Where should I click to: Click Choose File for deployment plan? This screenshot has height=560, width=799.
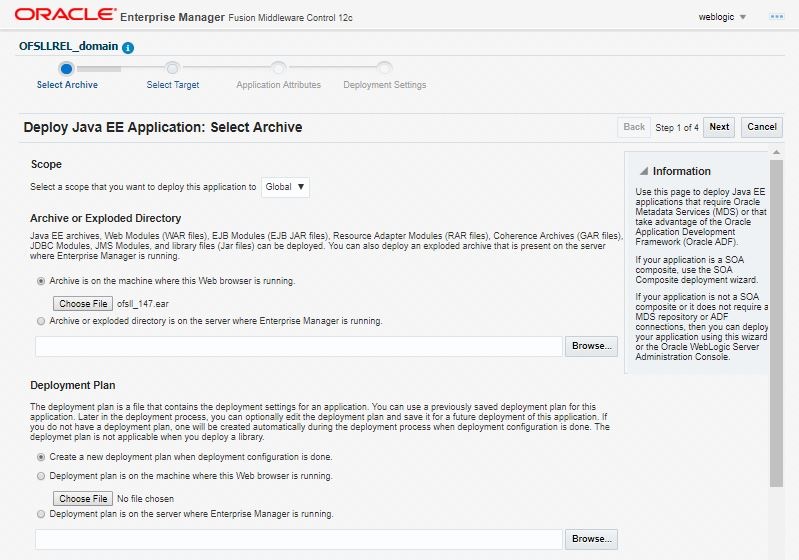point(83,499)
